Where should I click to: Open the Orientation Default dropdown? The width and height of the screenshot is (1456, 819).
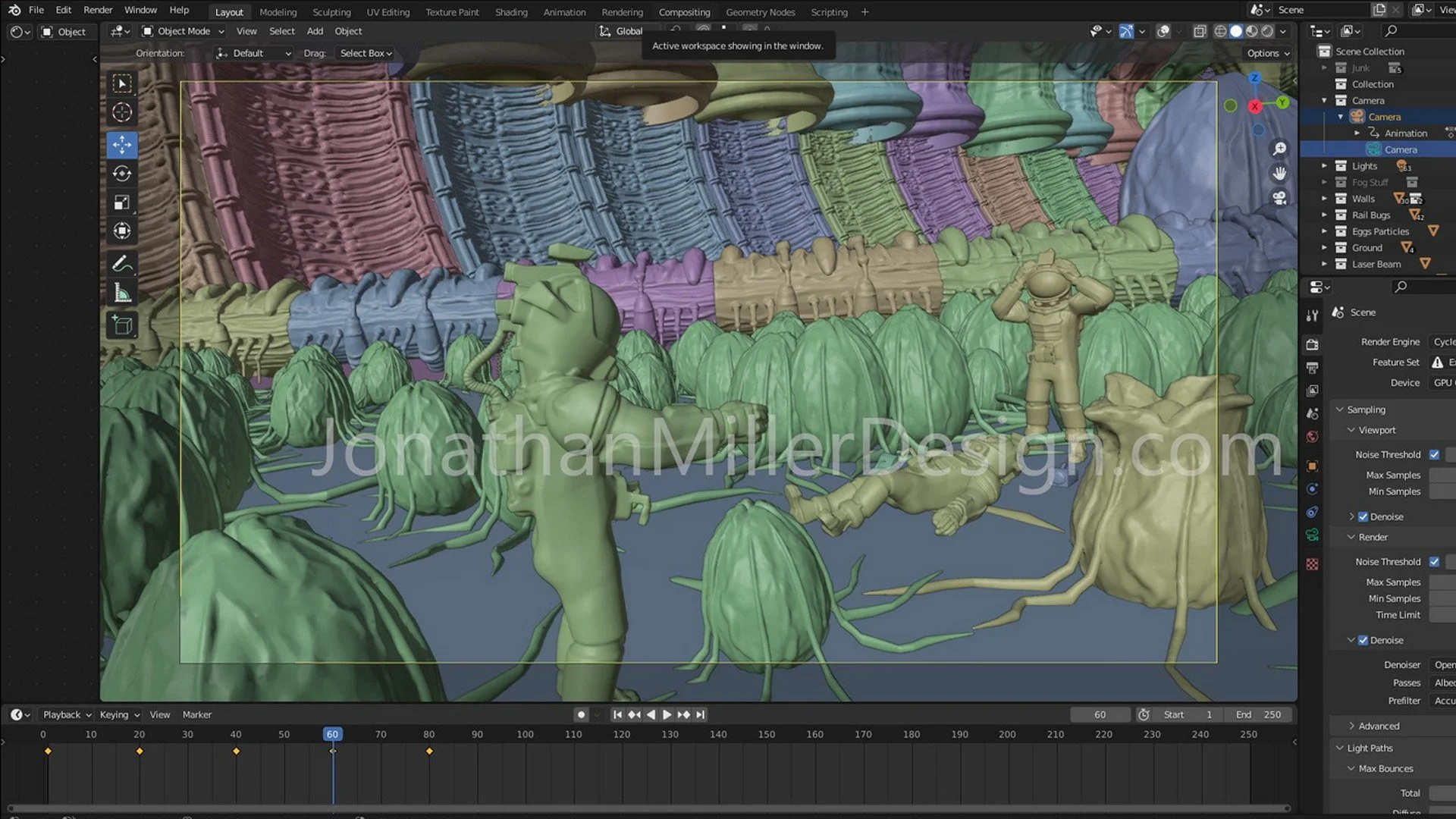[254, 53]
